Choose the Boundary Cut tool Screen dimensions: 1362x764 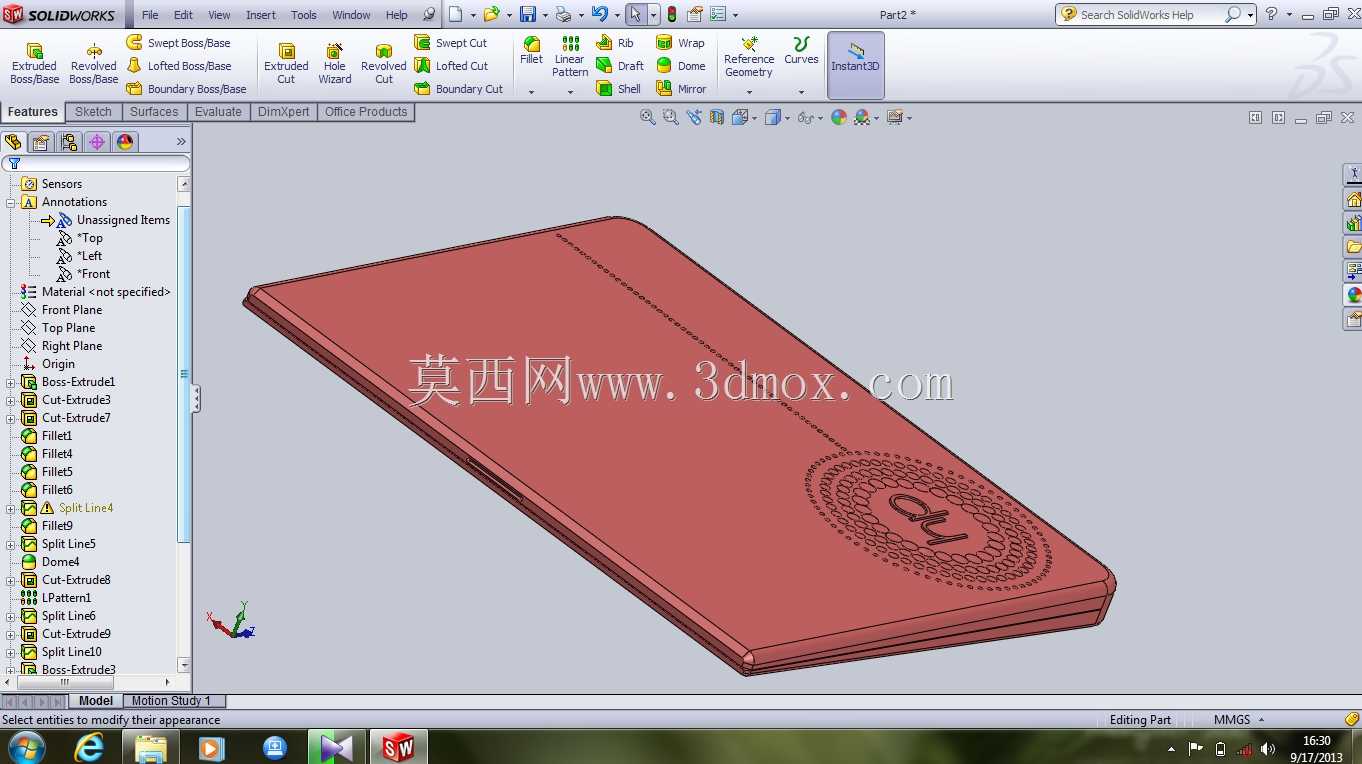coord(459,89)
